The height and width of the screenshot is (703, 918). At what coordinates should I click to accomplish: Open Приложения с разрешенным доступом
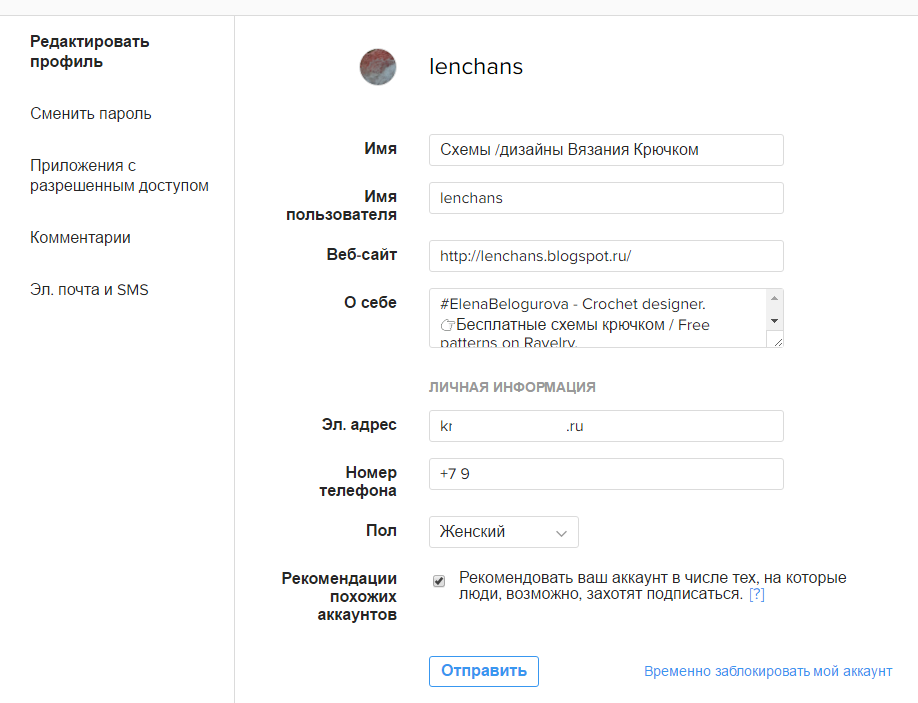[x=119, y=175]
